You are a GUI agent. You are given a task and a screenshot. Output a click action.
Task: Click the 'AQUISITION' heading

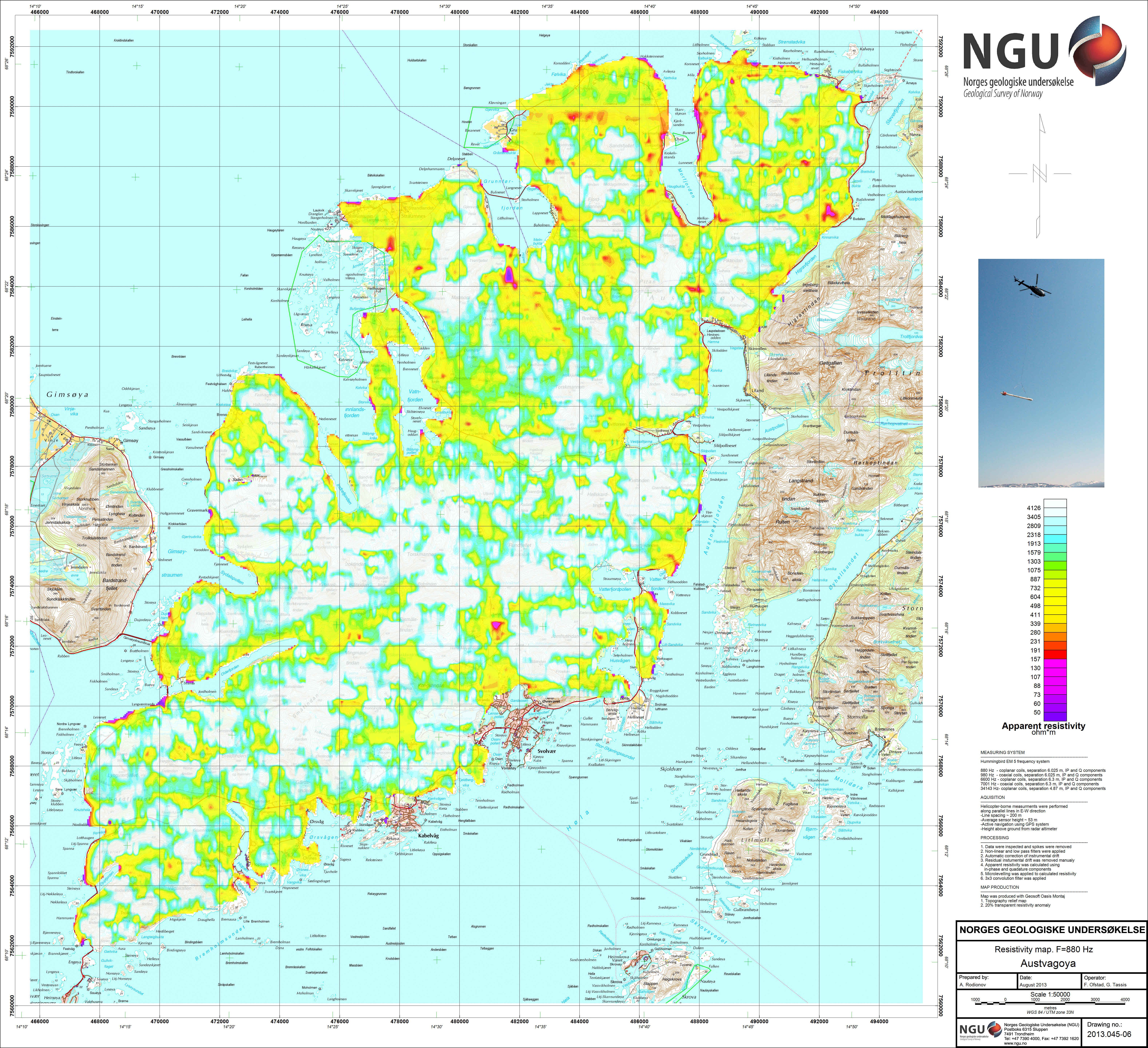993,798
